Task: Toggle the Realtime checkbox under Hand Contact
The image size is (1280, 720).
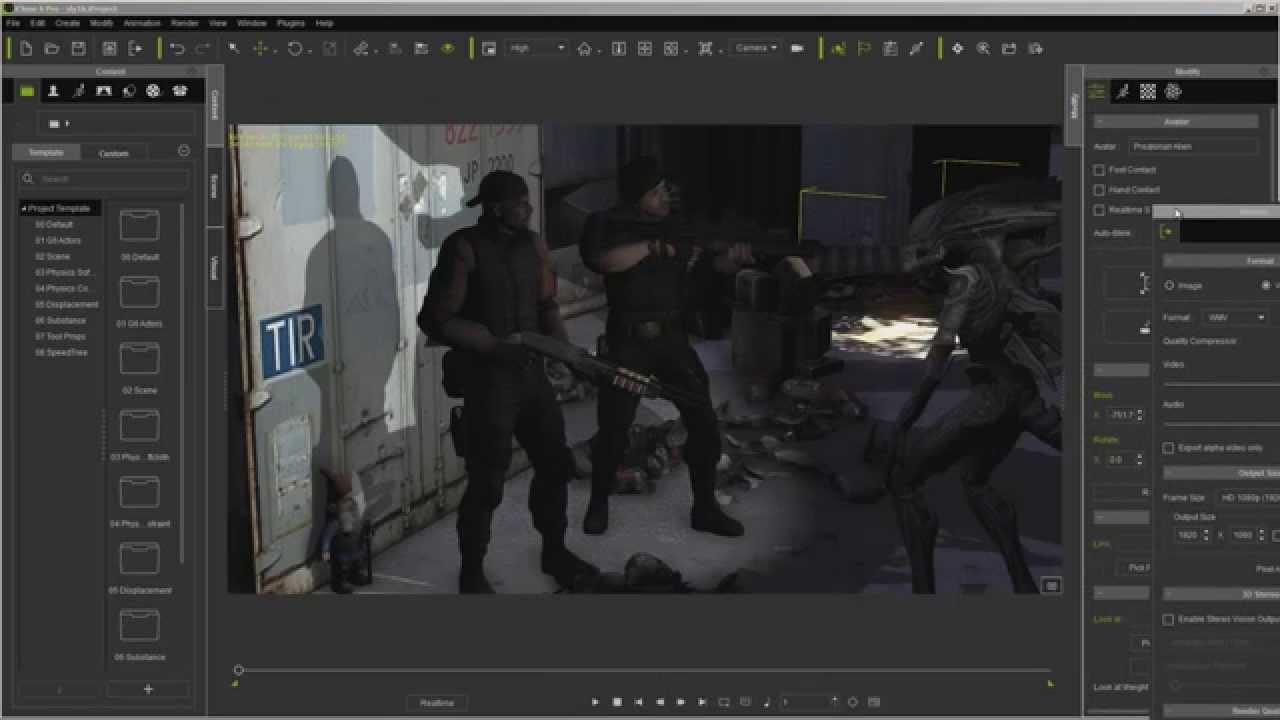Action: (1099, 210)
